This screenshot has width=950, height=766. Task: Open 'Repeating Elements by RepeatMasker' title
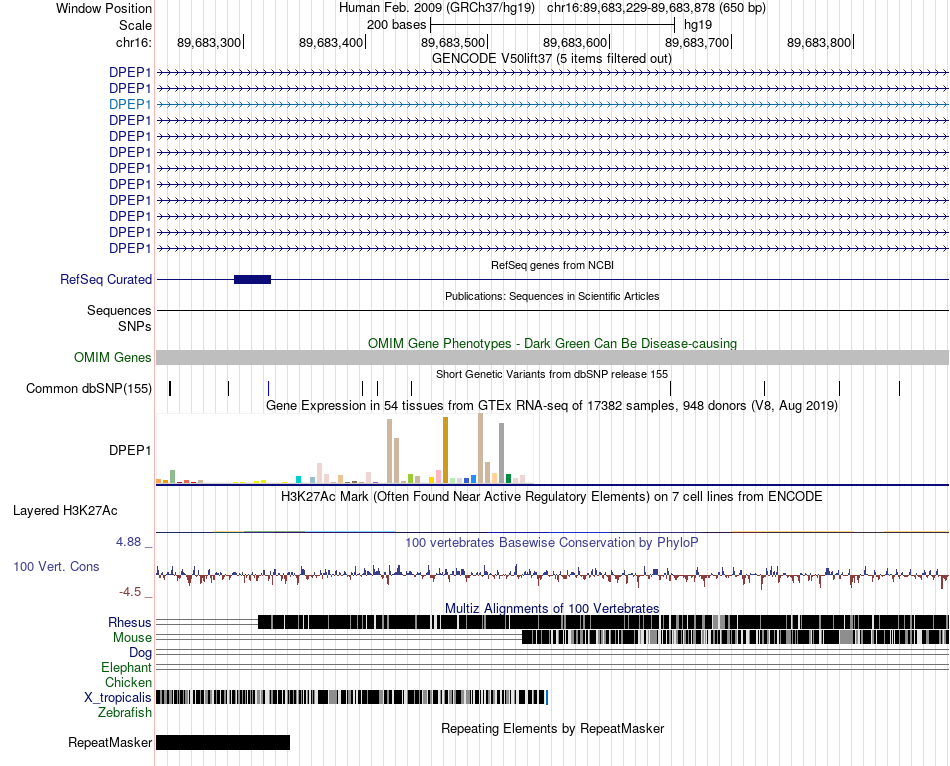552,728
